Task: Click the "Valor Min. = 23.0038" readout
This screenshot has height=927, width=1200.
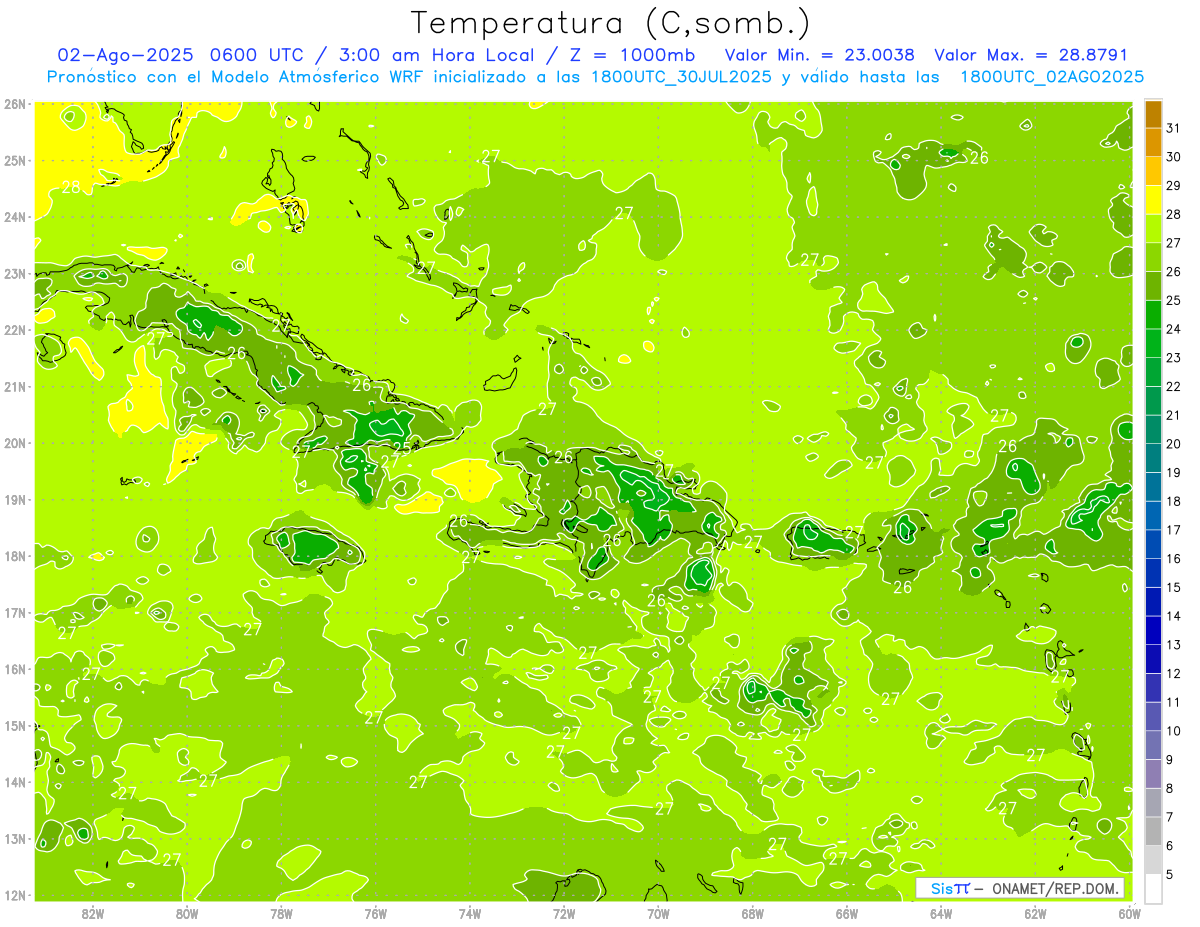Action: click(x=819, y=55)
